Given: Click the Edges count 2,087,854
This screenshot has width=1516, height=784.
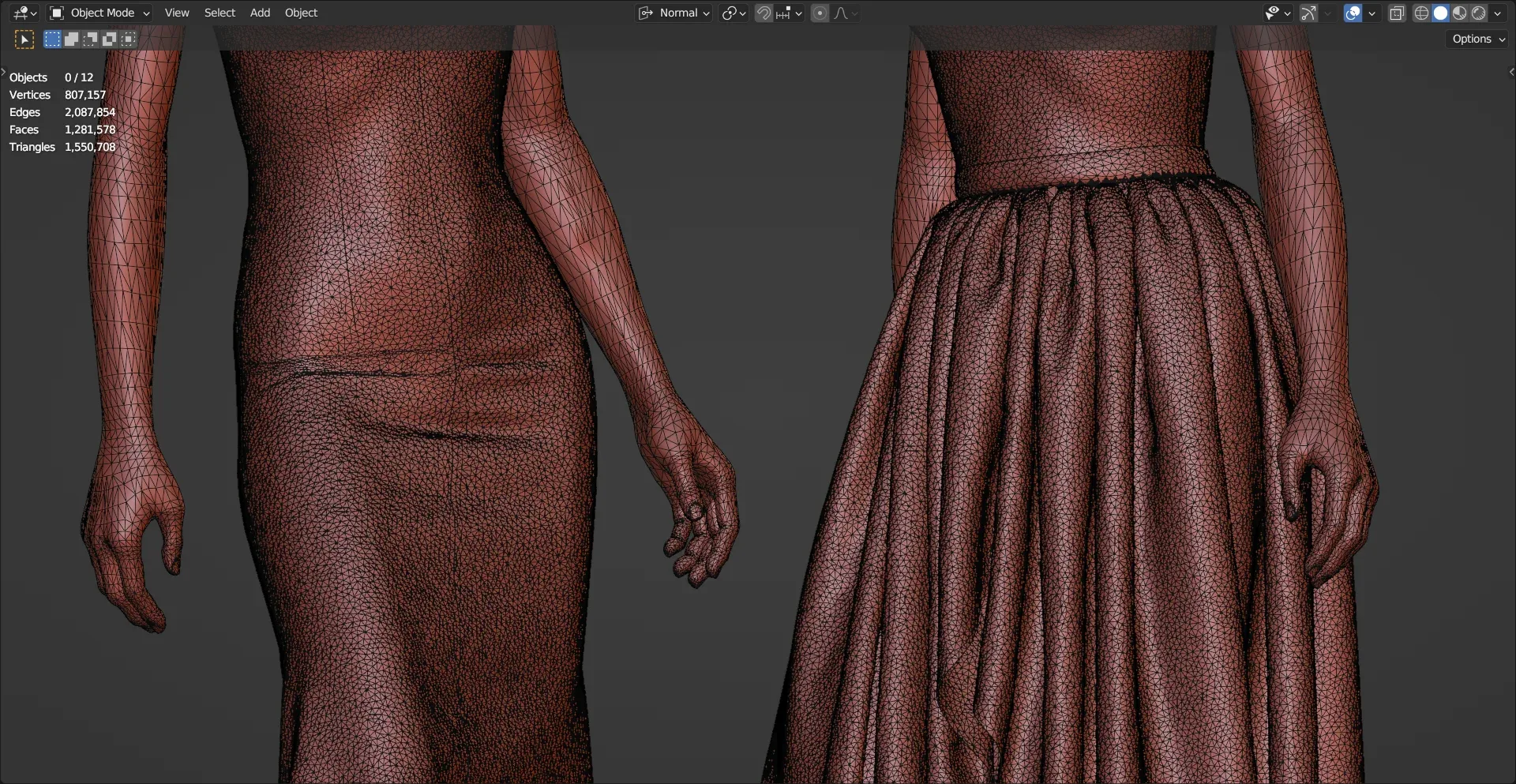Looking at the screenshot, I should (90, 112).
